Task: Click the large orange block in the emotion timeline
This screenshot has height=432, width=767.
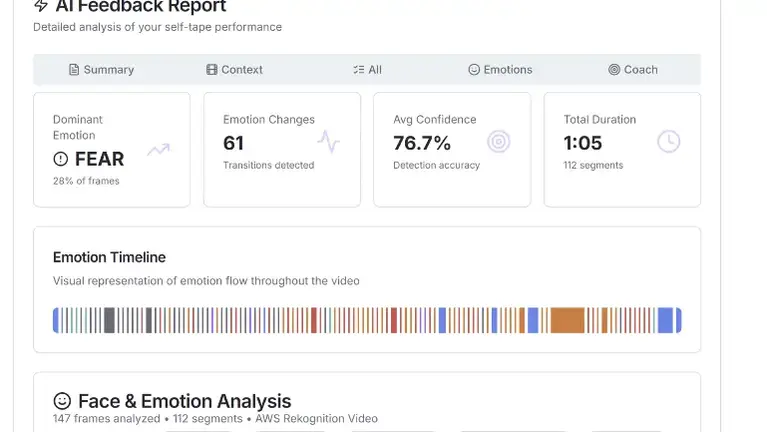Action: point(567,320)
